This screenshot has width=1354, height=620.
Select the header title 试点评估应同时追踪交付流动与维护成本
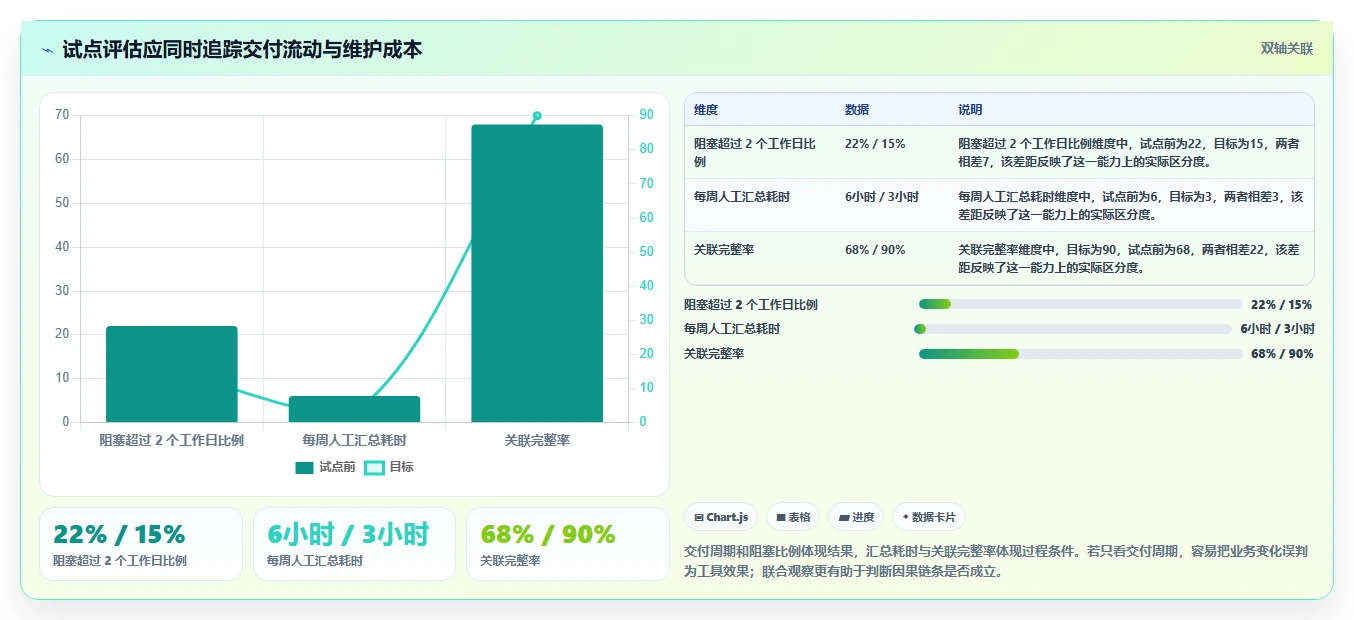coord(242,49)
